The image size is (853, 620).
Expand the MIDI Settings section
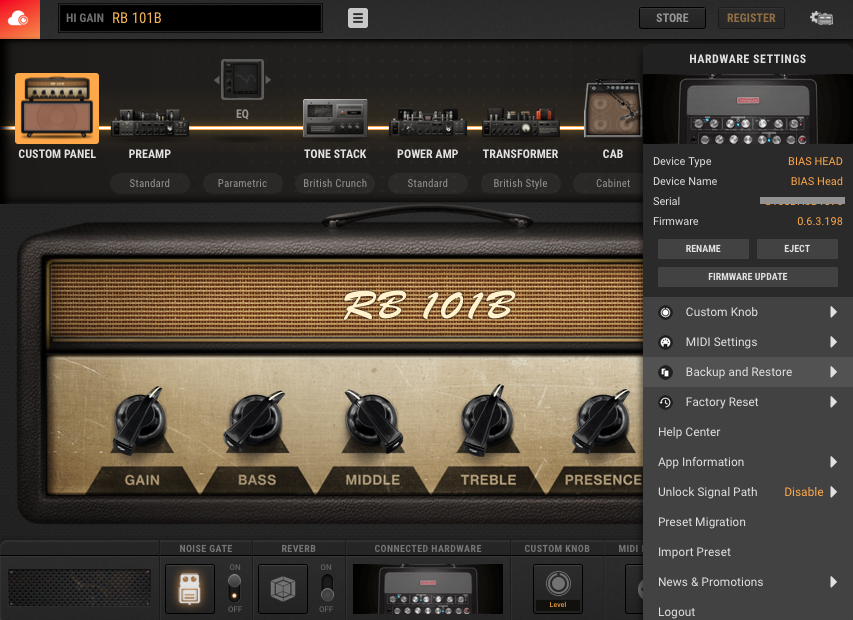point(747,342)
